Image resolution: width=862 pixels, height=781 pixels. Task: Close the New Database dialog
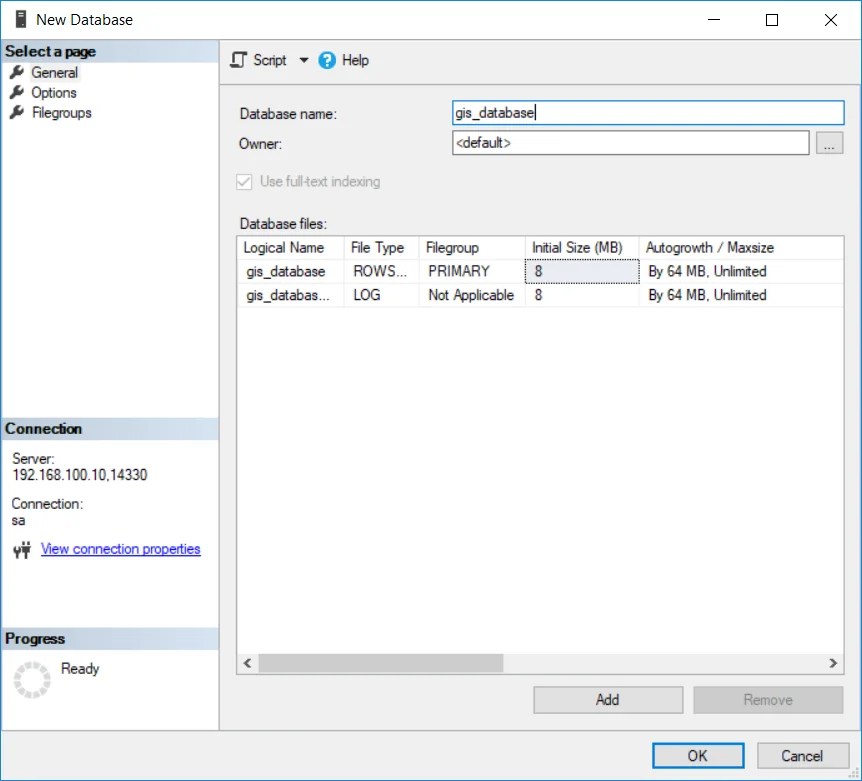pos(831,20)
